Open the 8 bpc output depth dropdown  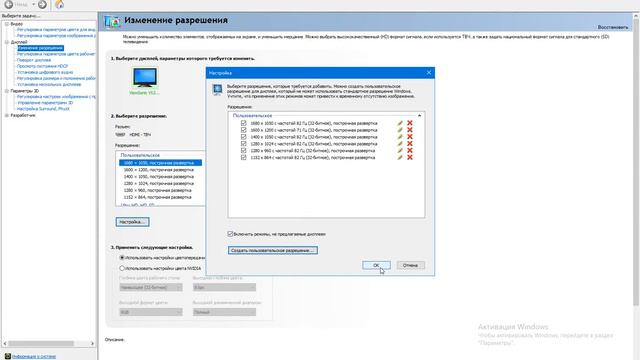(224, 288)
